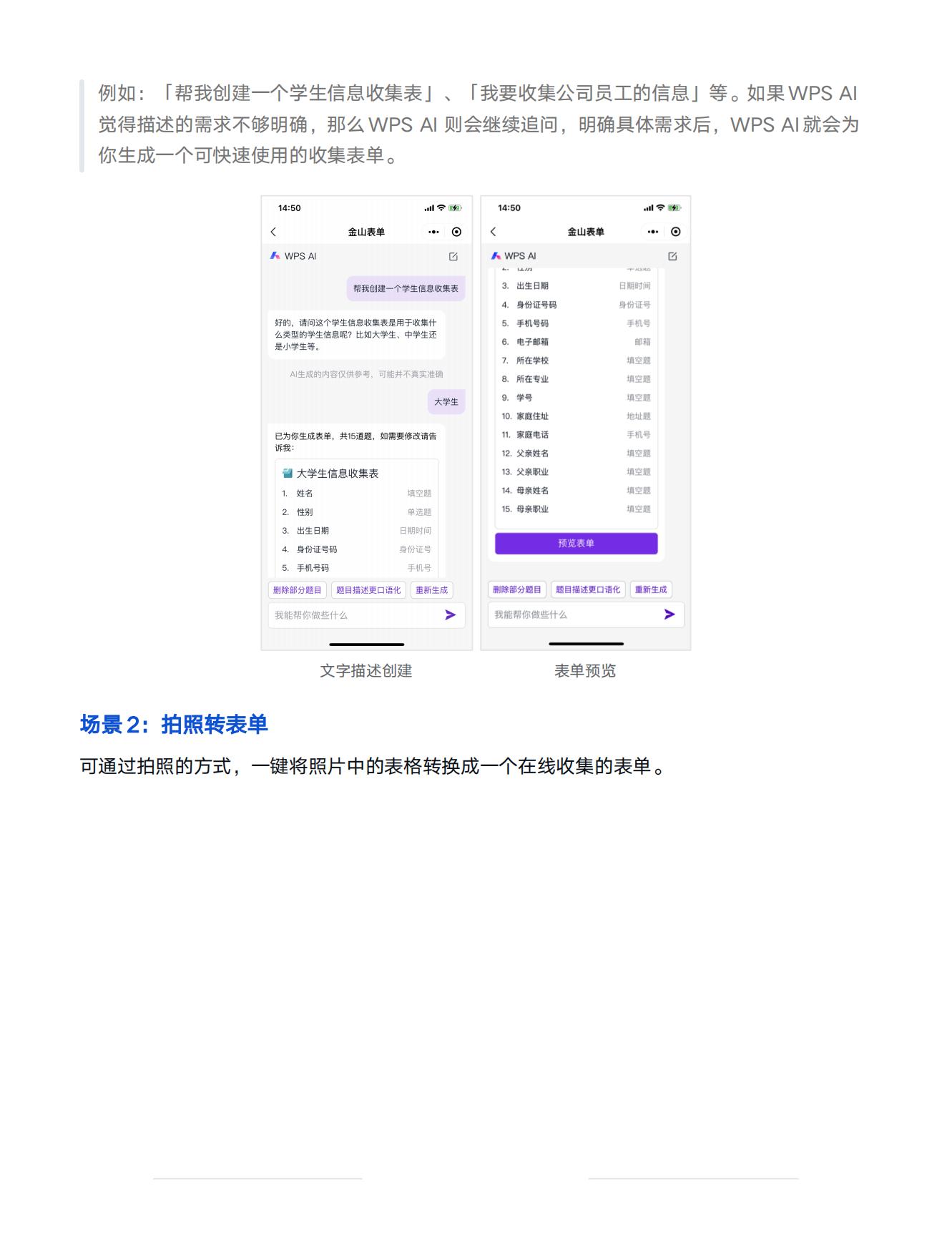Select the row 1. 姓名
This screenshot has width=952, height=1259.
click(357, 494)
